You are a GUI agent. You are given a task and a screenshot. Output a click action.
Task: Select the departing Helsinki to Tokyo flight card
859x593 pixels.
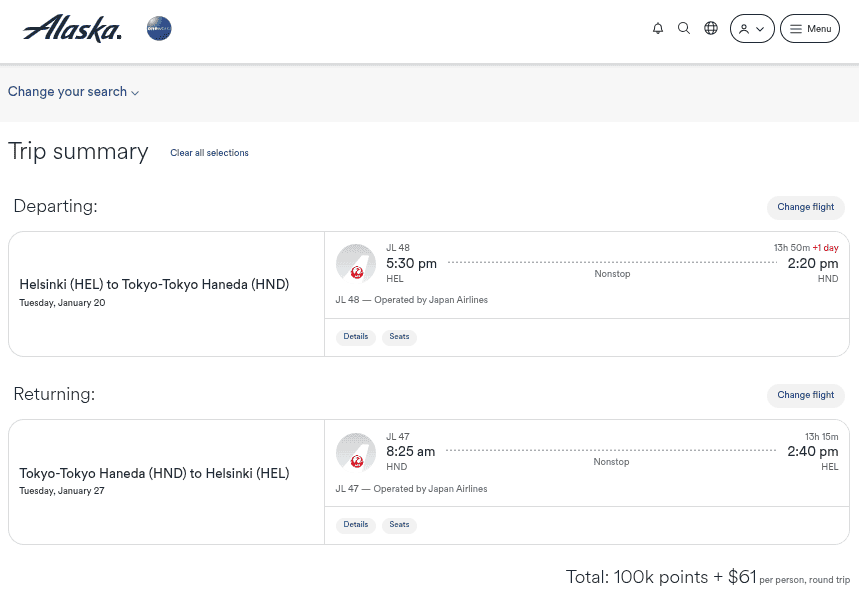(x=165, y=293)
